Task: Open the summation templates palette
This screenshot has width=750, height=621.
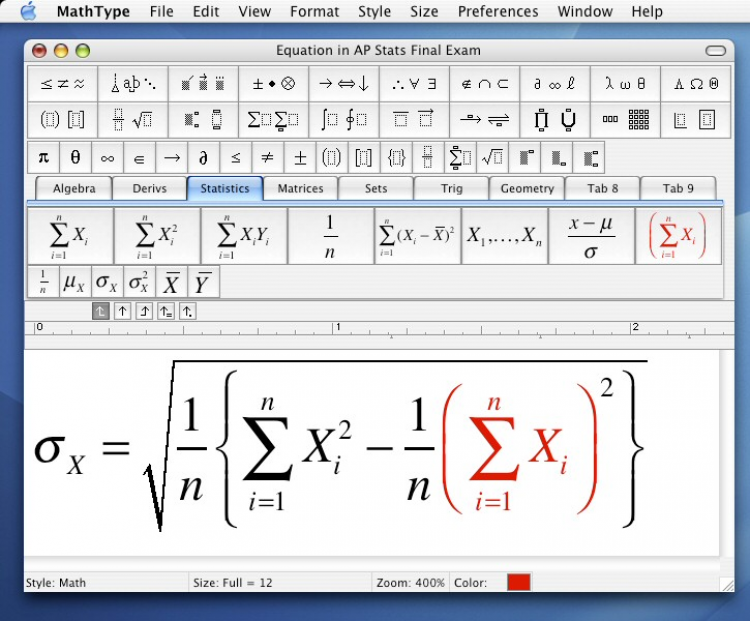Action: 274,120
